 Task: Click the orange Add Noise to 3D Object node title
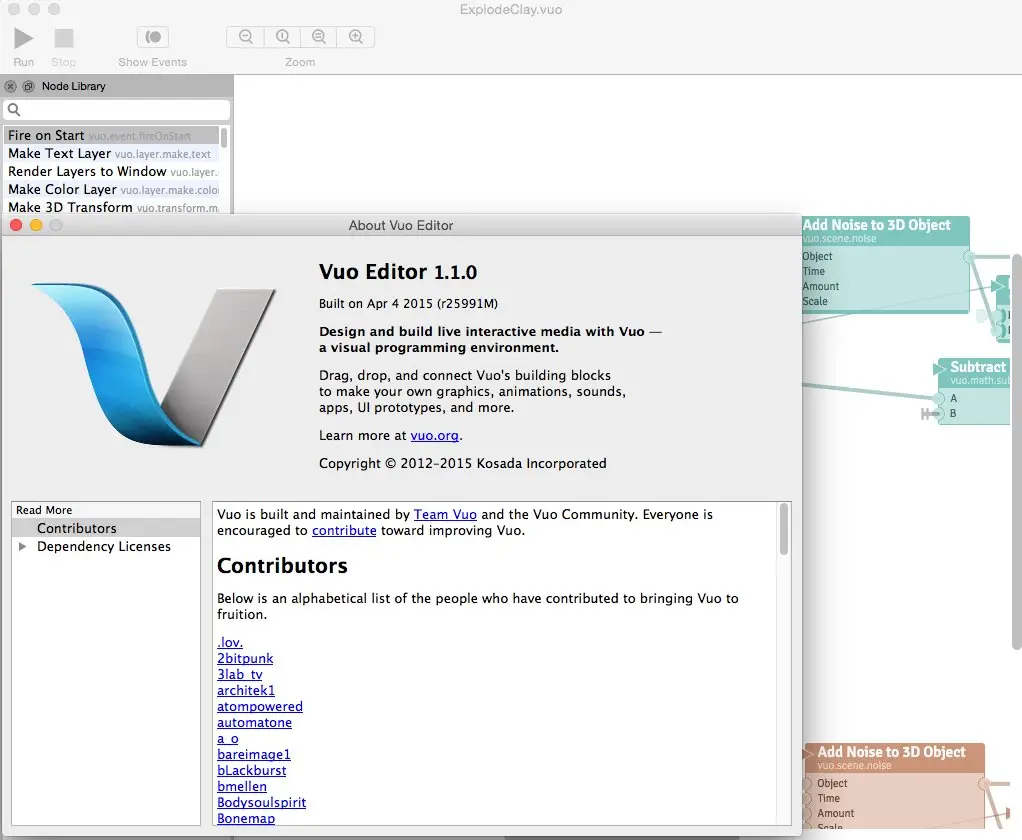[892, 752]
